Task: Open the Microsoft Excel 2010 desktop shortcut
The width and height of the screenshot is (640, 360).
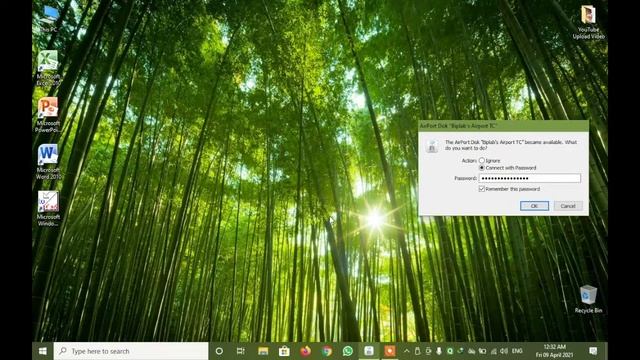Action: 48,68
